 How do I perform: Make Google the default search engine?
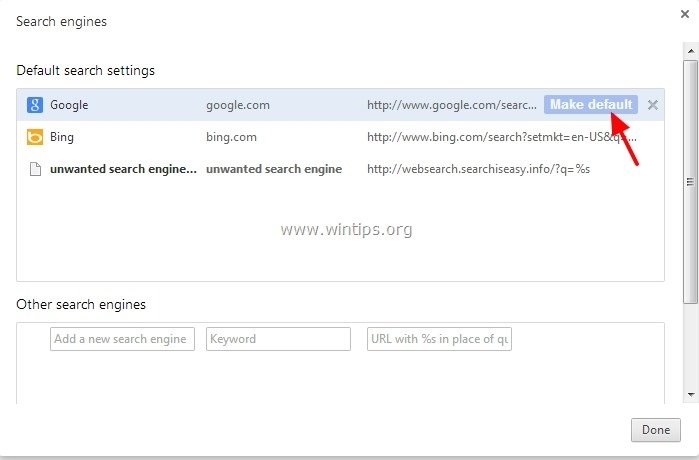(590, 105)
